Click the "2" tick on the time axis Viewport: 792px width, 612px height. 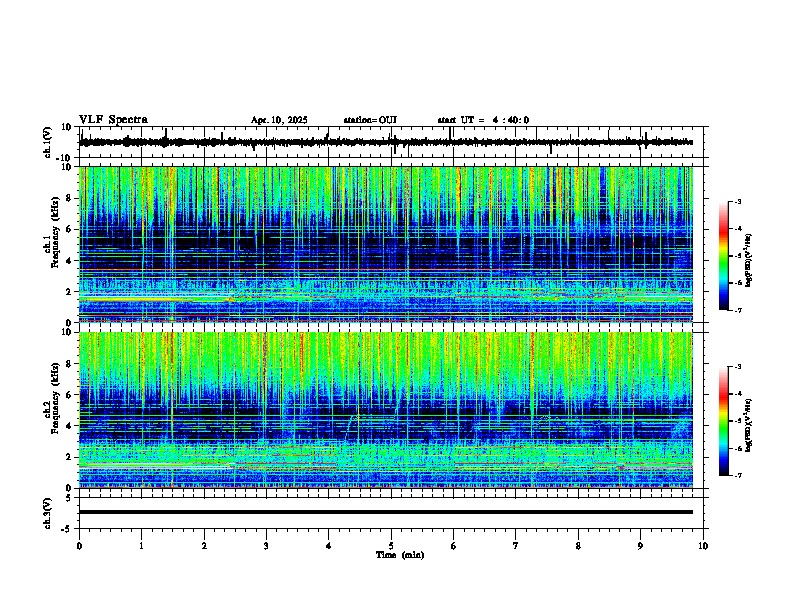[204, 546]
